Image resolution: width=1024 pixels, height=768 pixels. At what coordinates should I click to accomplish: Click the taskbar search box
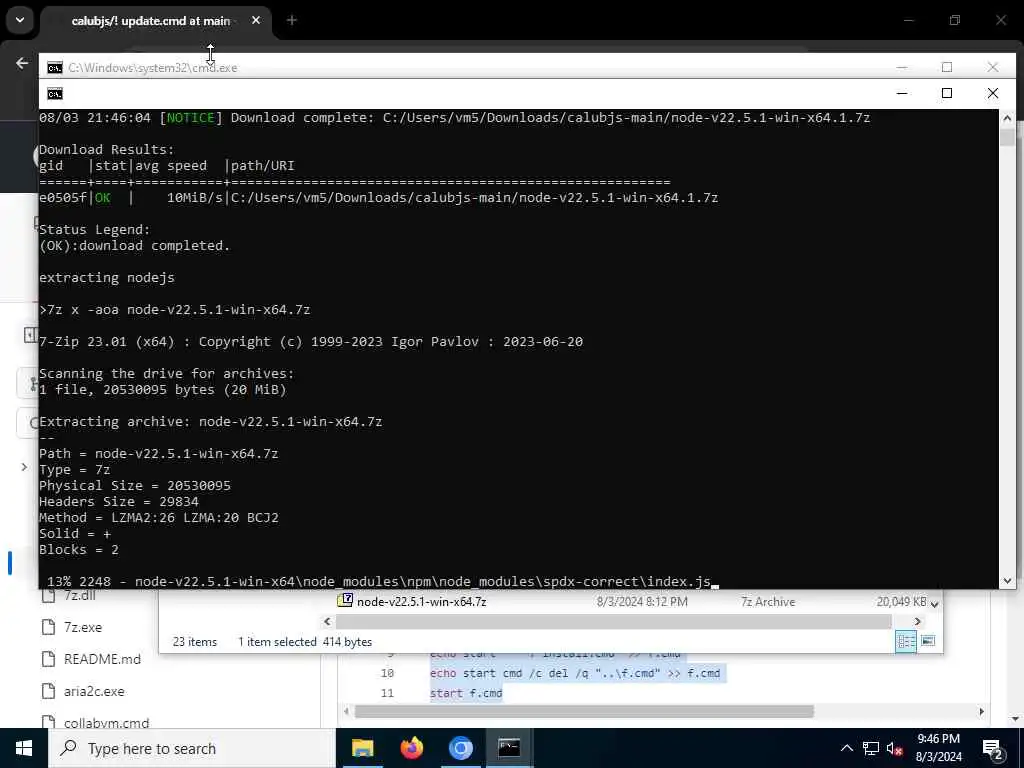pos(191,748)
